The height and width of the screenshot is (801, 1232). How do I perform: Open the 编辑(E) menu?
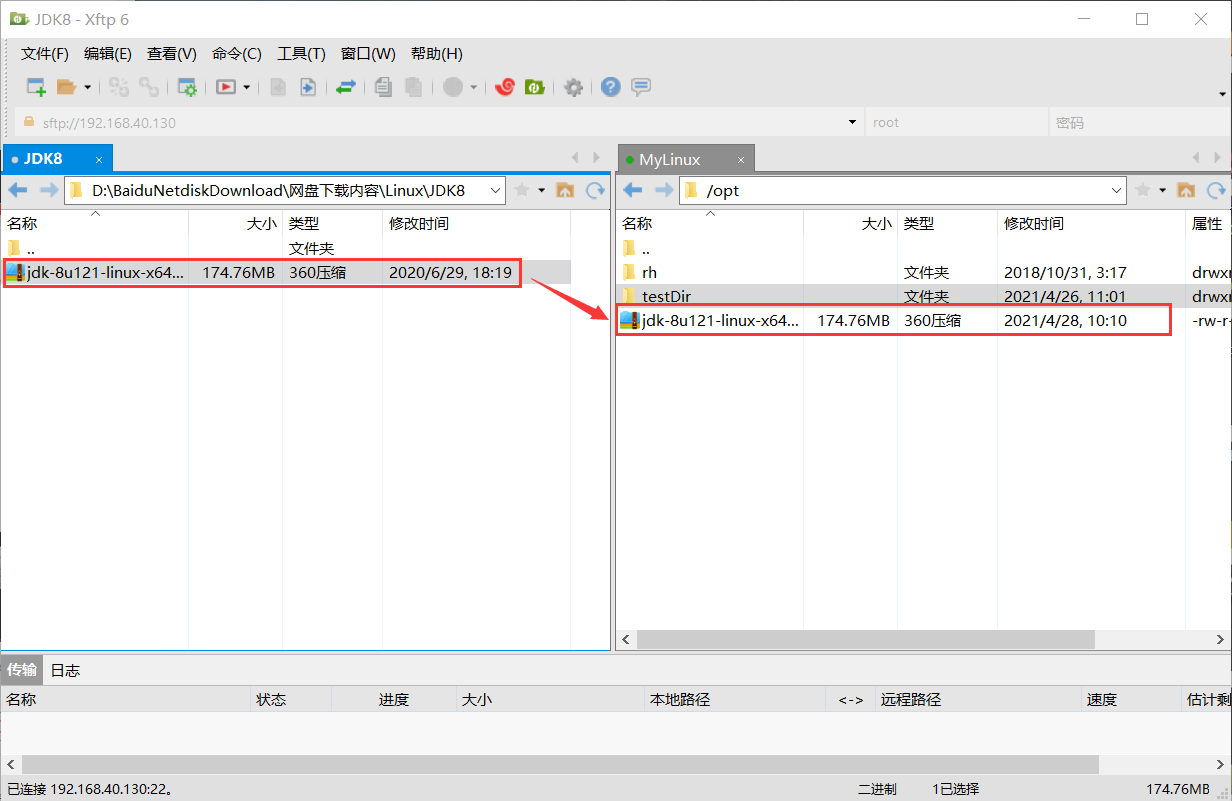coord(108,54)
